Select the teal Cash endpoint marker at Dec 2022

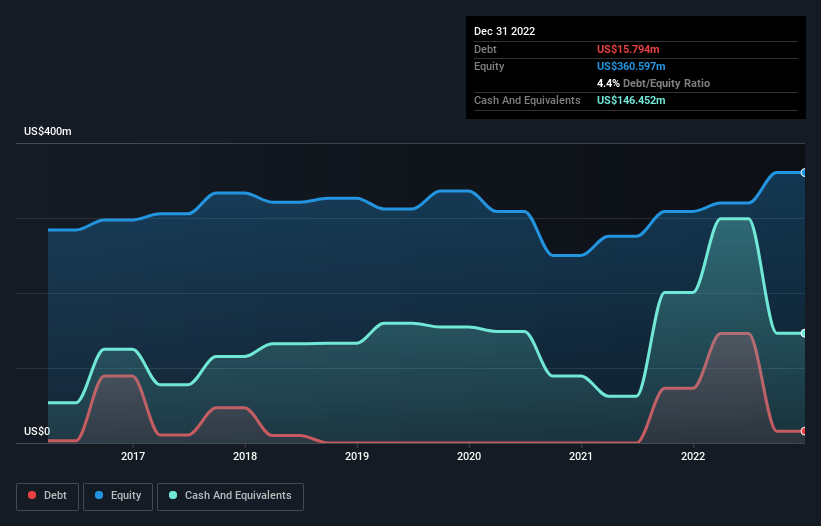point(804,333)
